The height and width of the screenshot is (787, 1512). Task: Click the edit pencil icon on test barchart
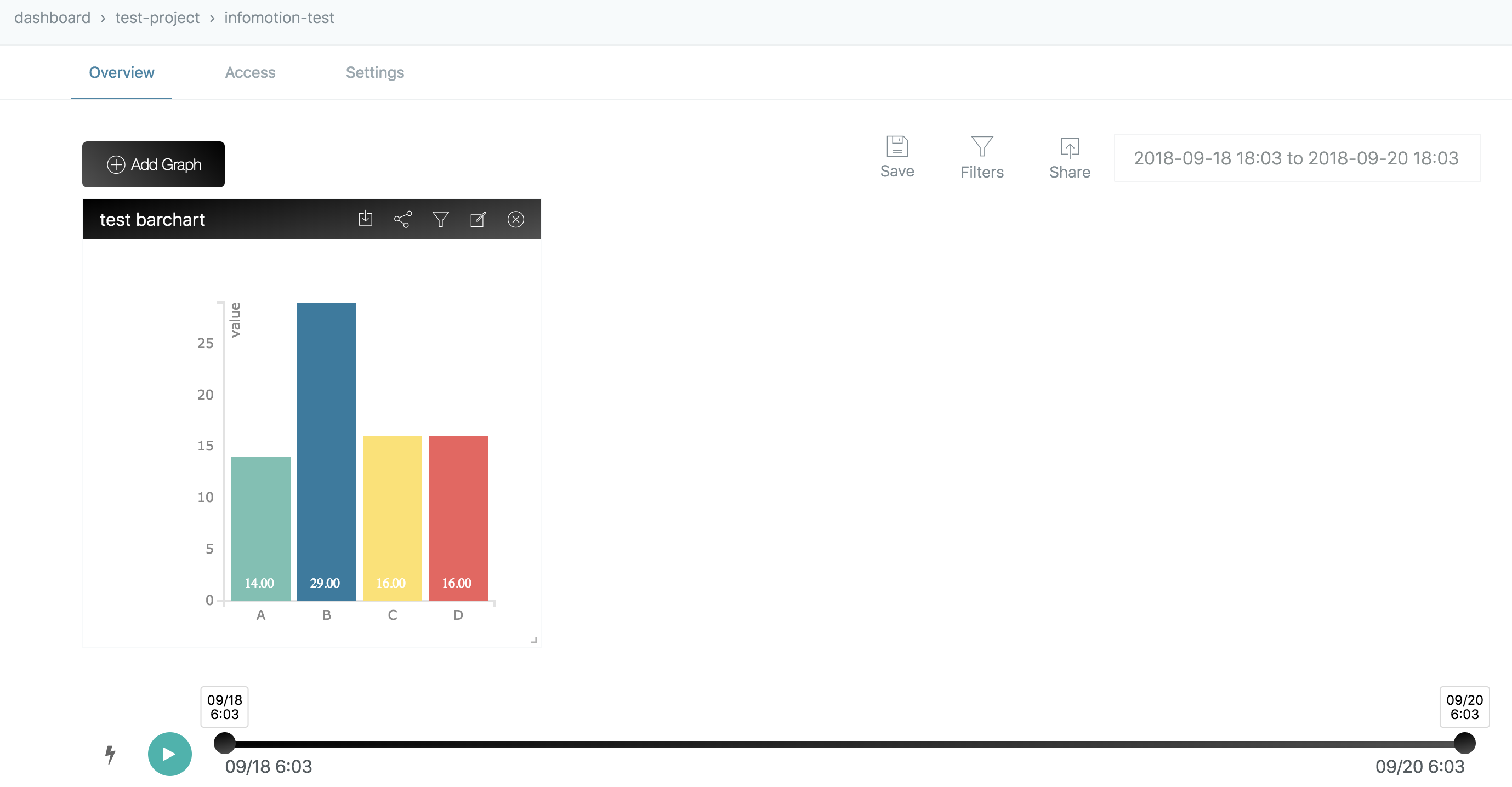[478, 219]
